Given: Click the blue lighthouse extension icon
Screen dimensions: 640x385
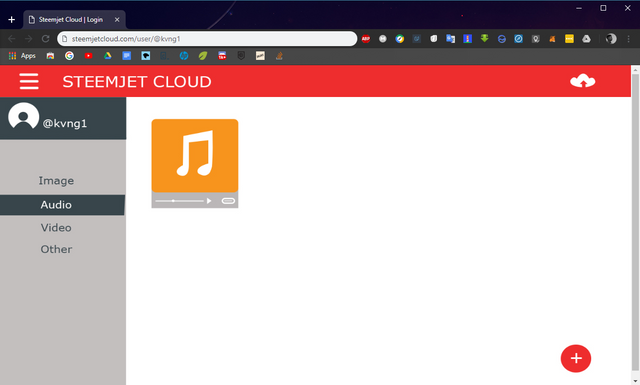Looking at the screenshot, I should click(468, 39).
